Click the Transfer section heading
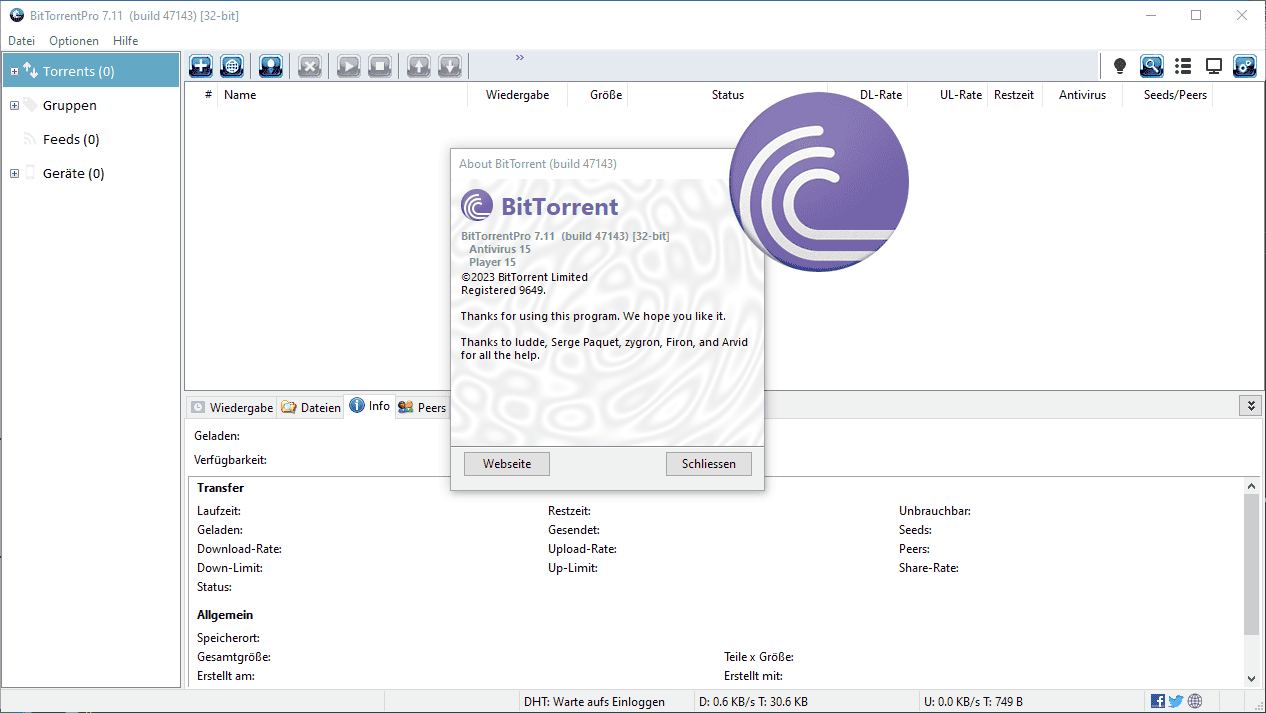The height and width of the screenshot is (713, 1266). [x=220, y=488]
